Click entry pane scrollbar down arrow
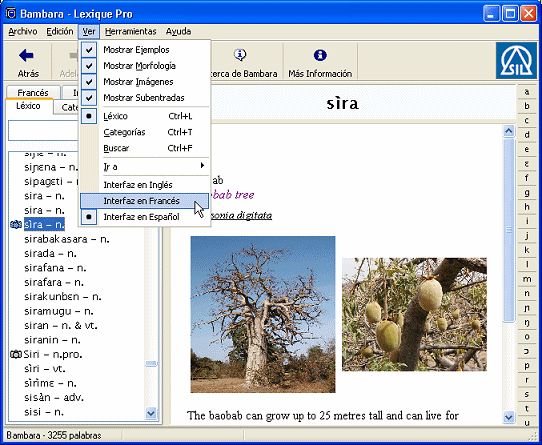The width and height of the screenshot is (542, 445). click(508, 417)
